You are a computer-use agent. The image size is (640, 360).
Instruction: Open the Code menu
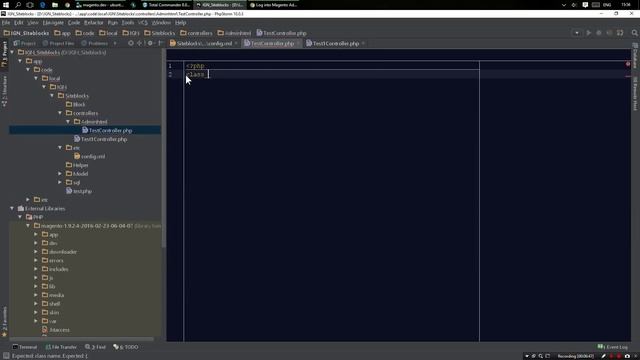(x=74, y=23)
